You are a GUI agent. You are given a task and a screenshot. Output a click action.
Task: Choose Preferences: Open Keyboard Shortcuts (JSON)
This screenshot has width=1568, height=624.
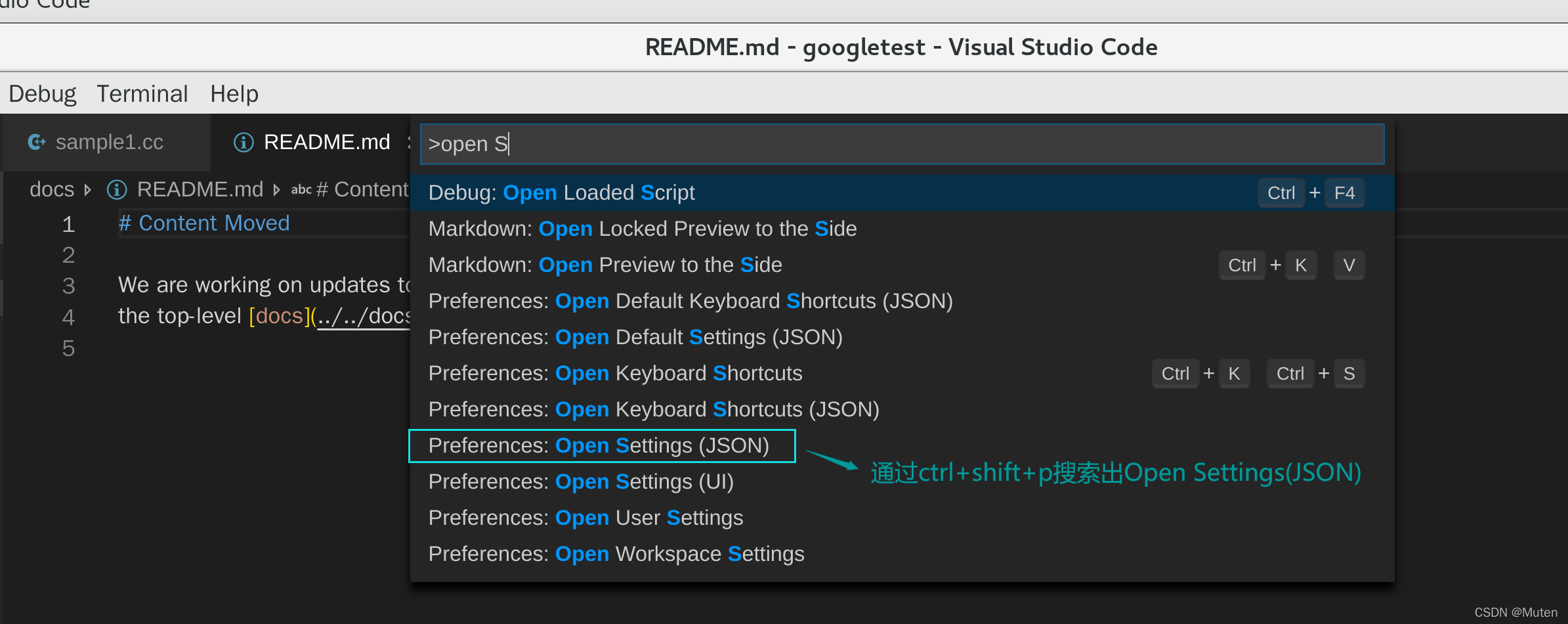(902, 409)
